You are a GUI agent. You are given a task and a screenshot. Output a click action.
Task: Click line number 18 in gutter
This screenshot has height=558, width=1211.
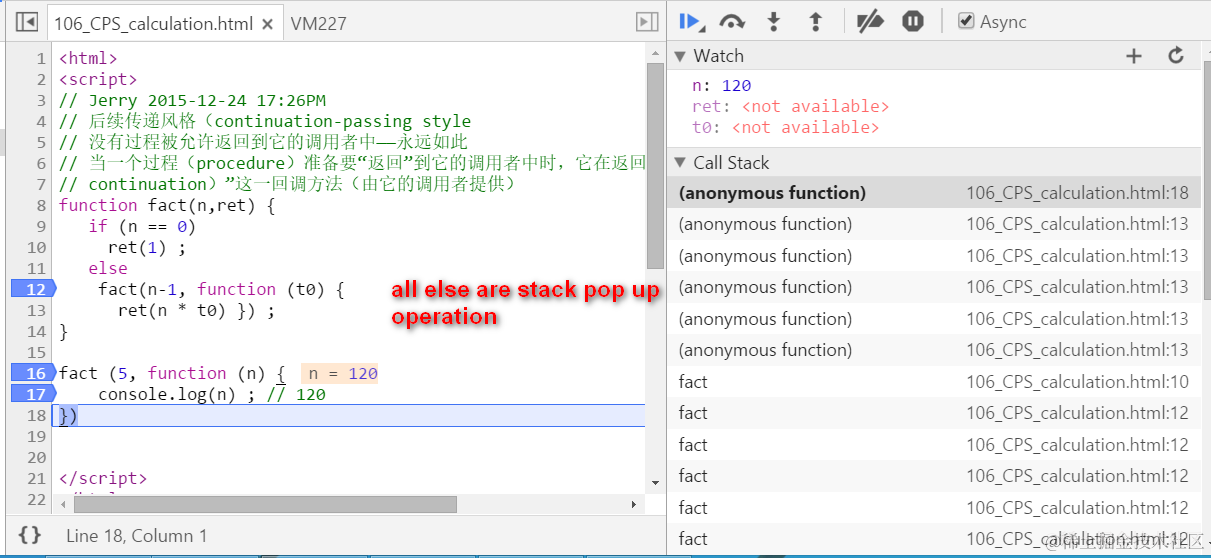click(36, 415)
